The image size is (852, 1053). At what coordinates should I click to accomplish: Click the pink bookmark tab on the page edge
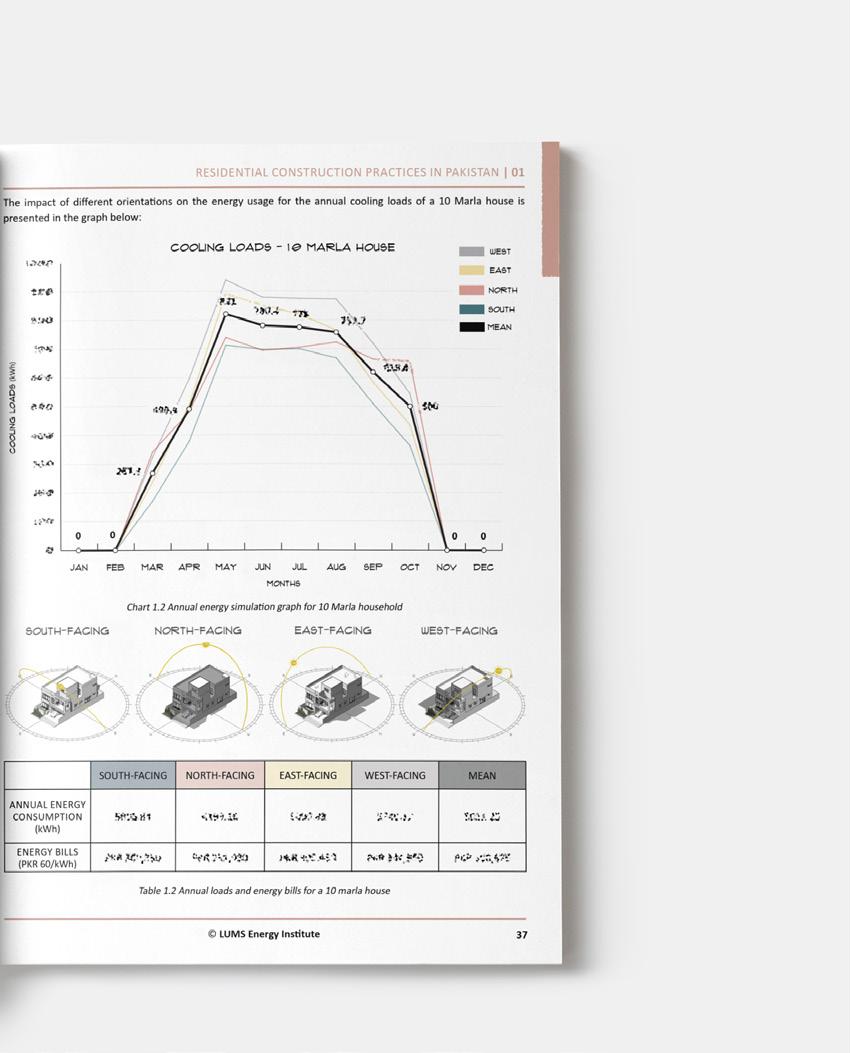point(550,208)
